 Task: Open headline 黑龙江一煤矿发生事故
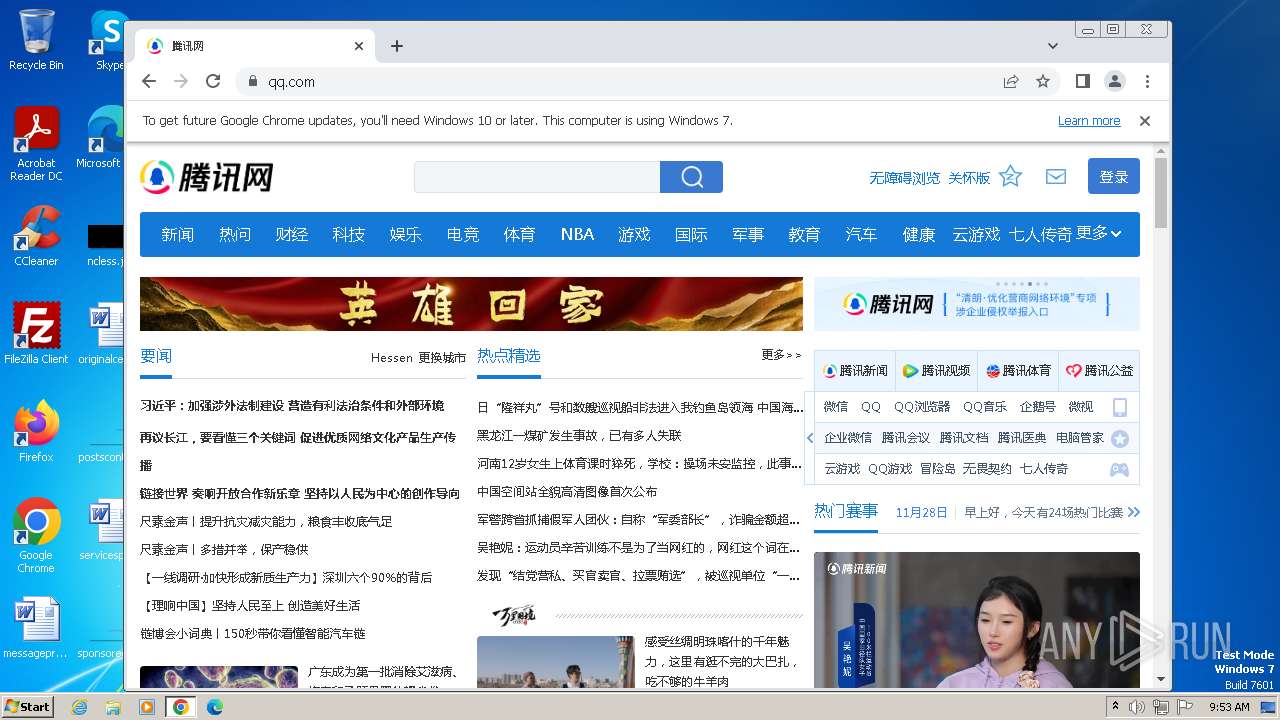click(x=579, y=436)
